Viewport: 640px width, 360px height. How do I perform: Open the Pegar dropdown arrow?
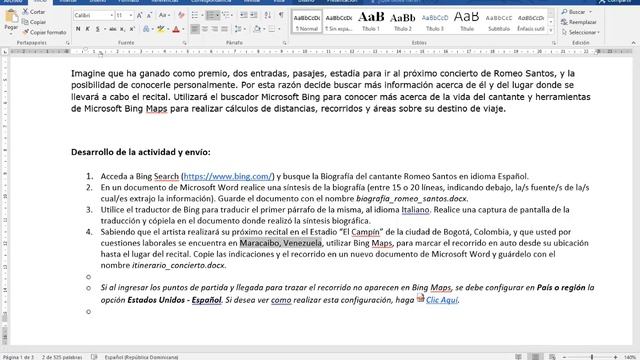(11, 33)
